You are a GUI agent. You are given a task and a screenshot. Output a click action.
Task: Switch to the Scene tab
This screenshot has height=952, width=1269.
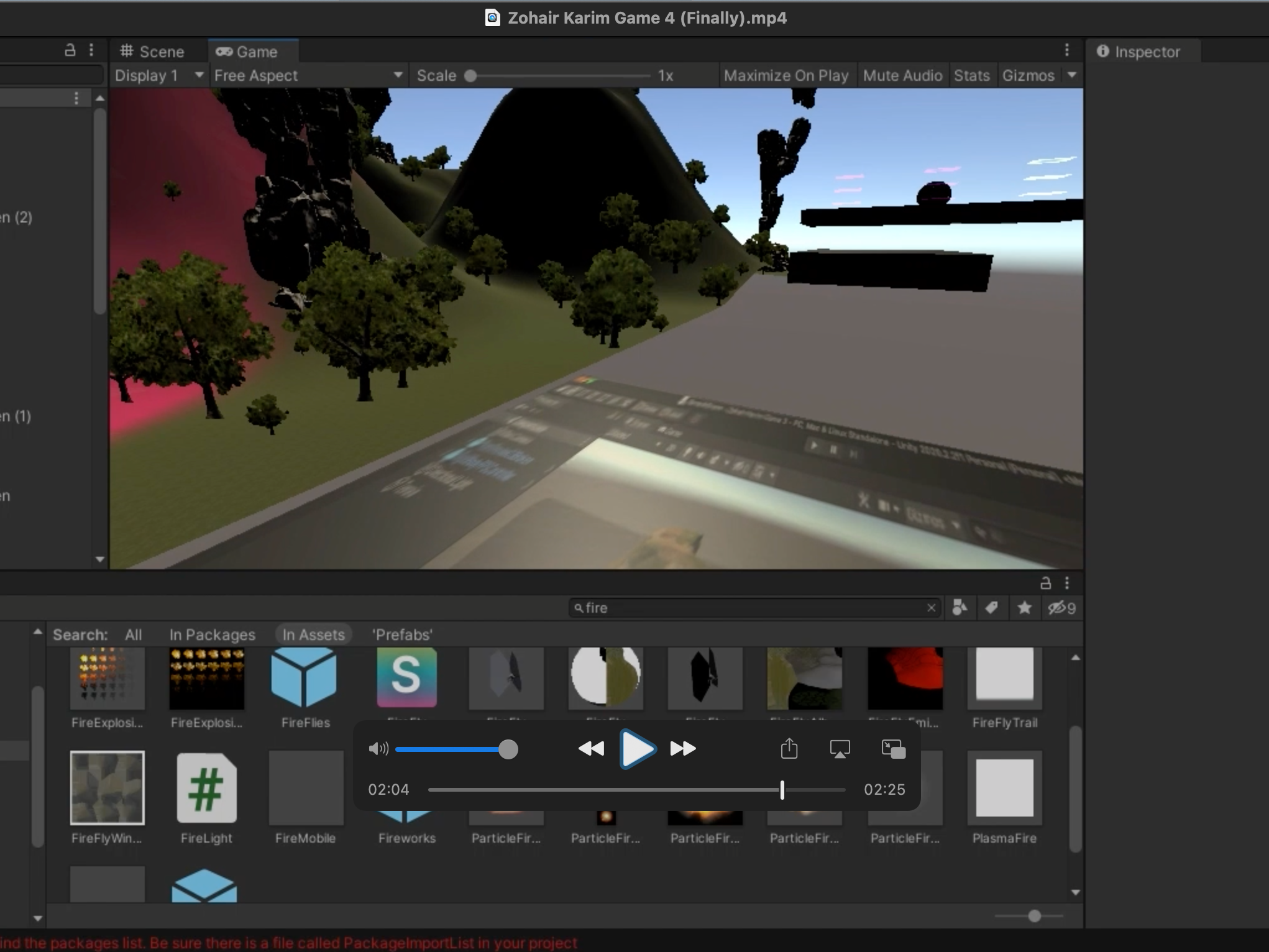(152, 52)
